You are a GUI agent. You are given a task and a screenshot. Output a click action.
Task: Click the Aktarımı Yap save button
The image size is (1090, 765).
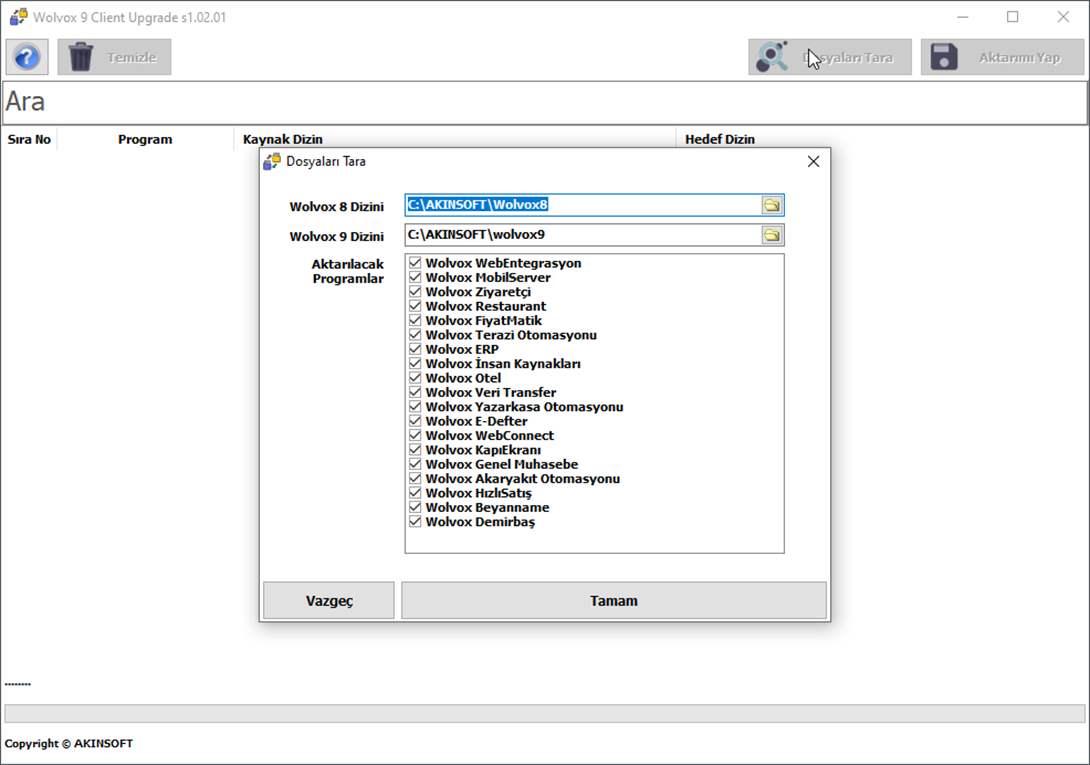[x=1002, y=57]
